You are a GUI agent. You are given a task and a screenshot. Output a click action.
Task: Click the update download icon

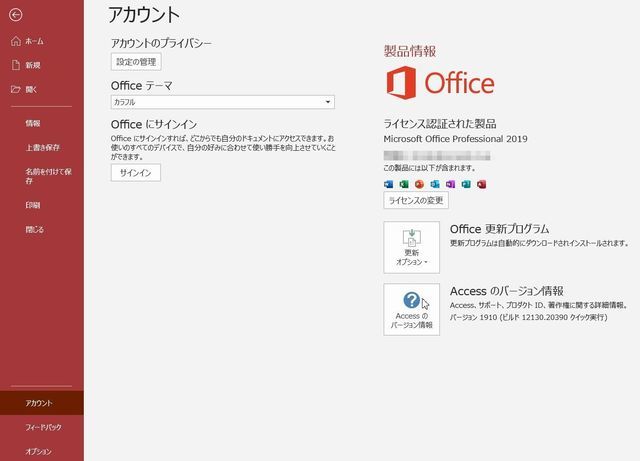[411, 237]
